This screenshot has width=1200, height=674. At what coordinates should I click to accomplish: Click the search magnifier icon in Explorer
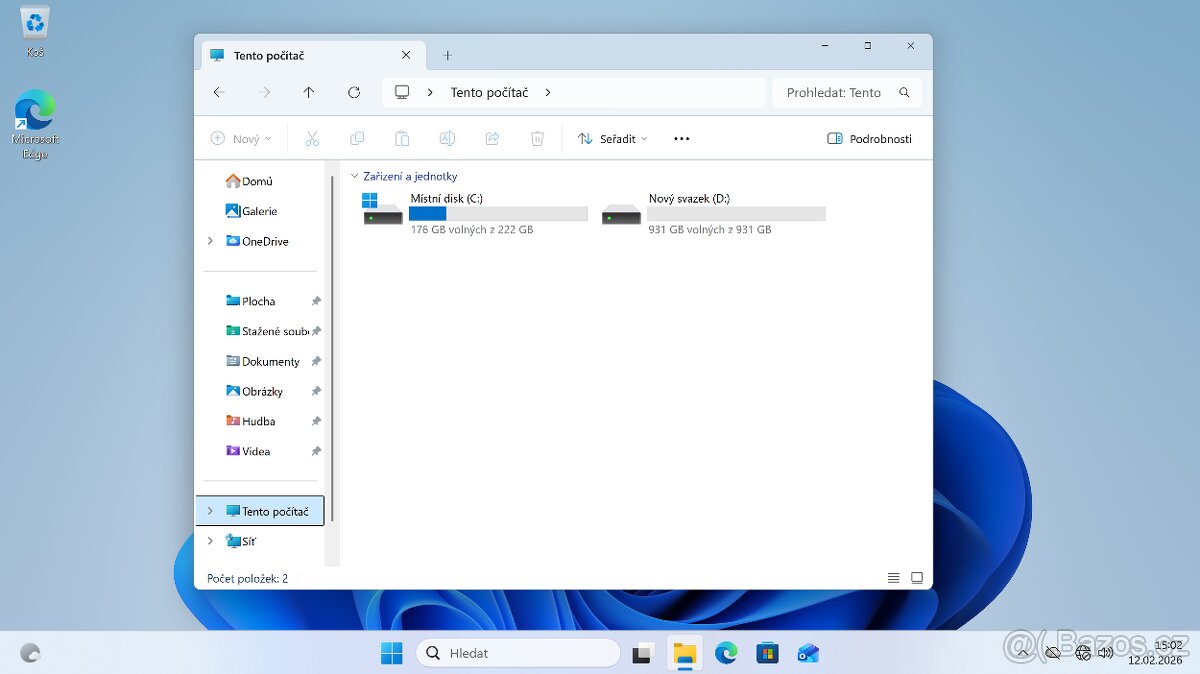(x=904, y=92)
